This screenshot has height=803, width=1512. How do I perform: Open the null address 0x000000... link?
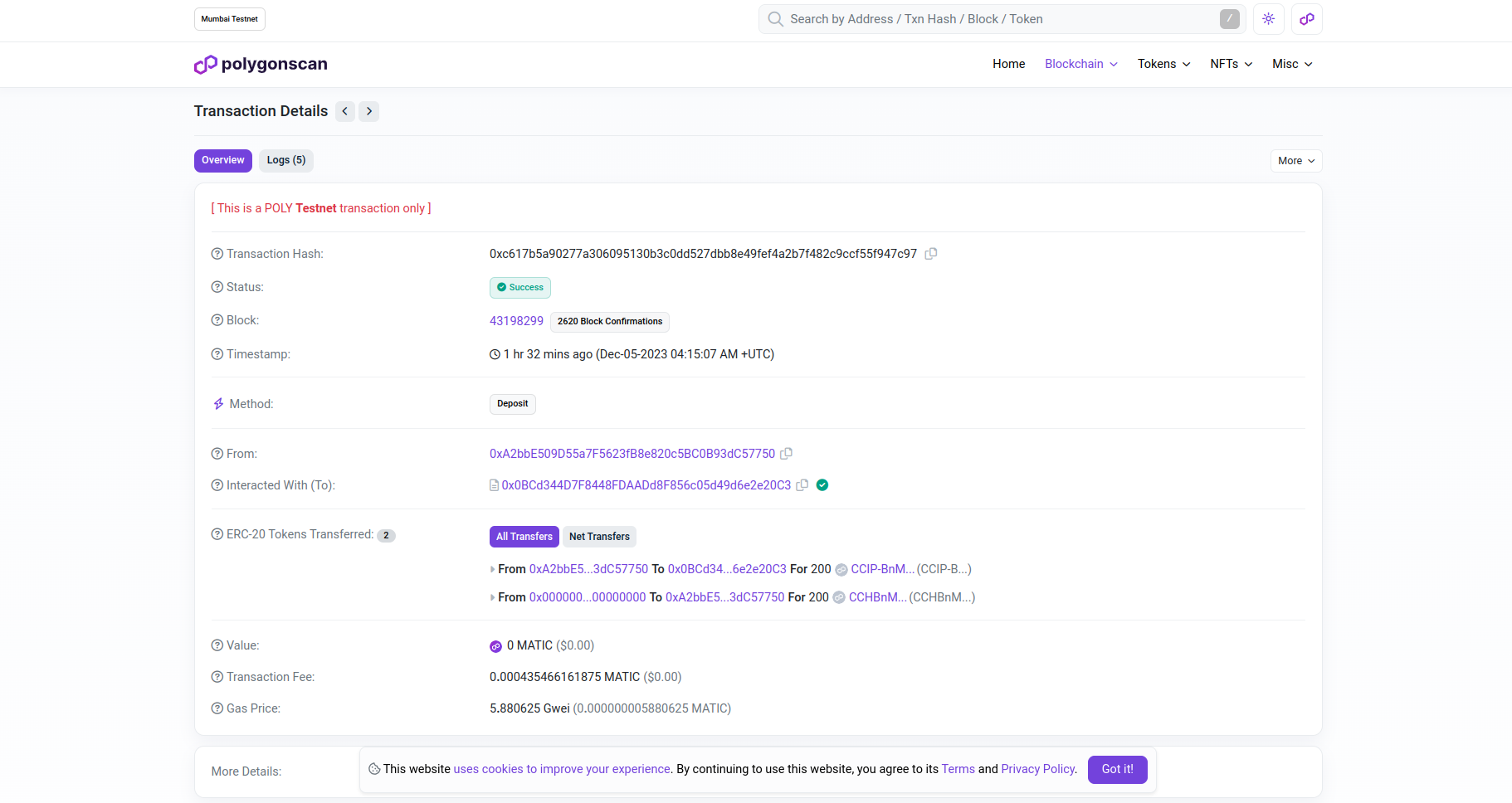point(588,597)
